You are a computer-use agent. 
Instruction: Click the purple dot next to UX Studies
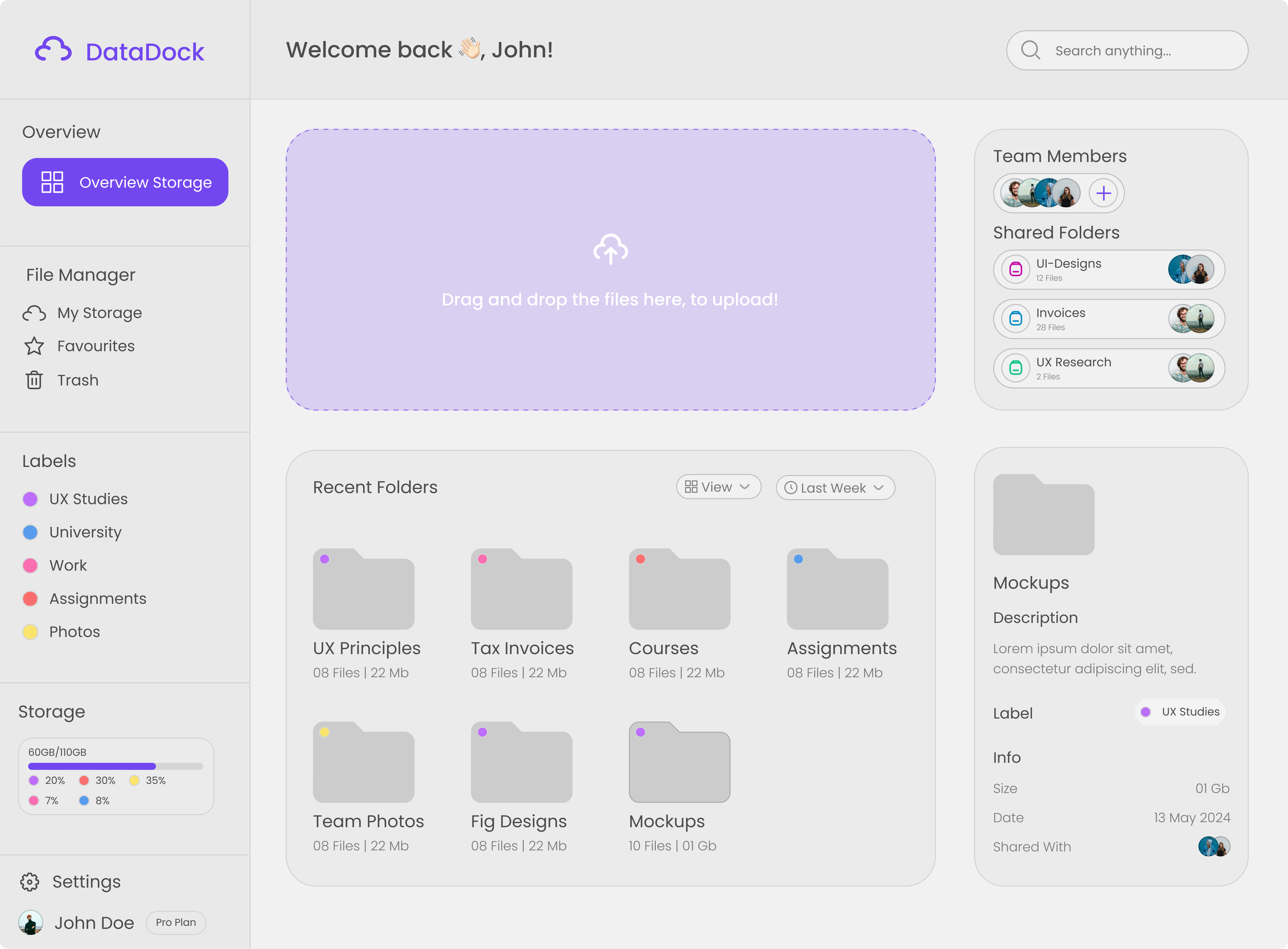(30, 499)
